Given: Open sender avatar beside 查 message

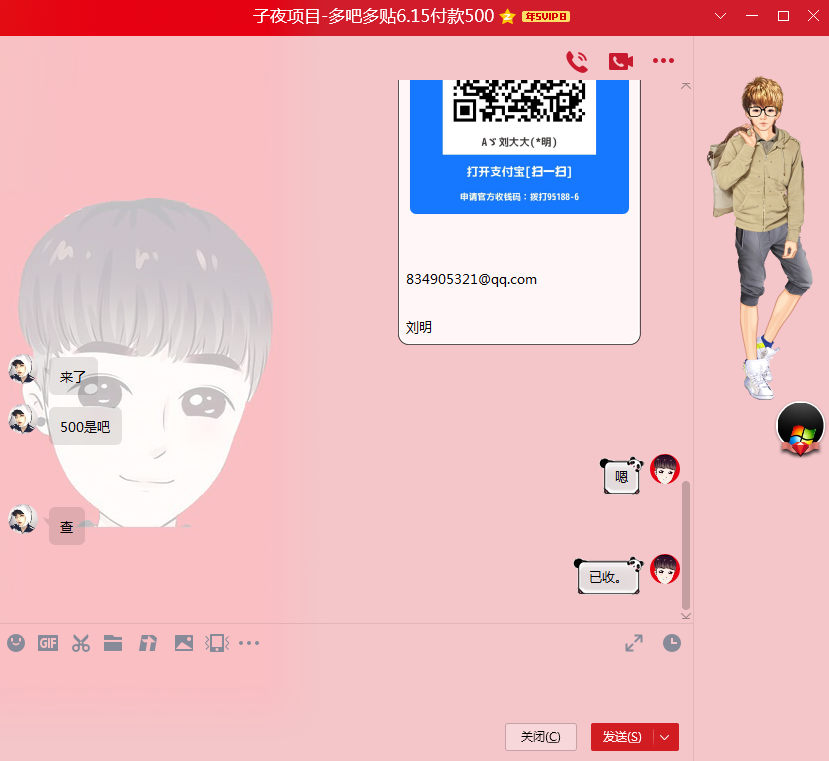Looking at the screenshot, I should pos(22,519).
